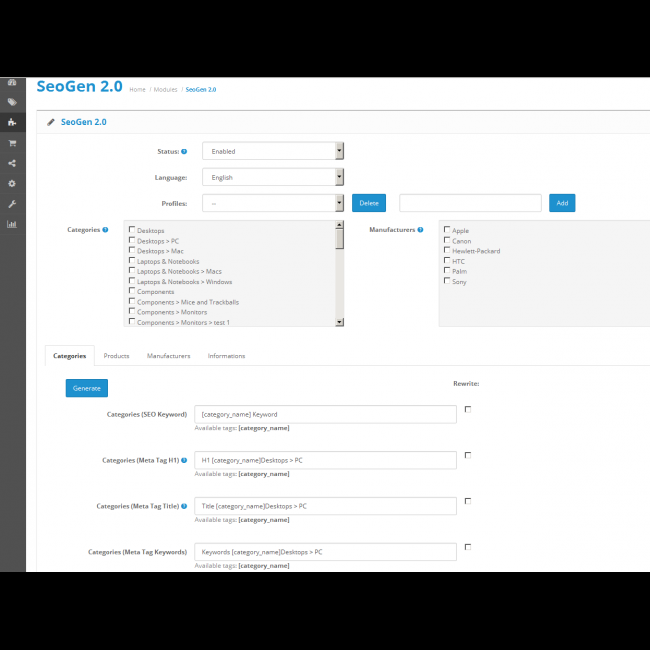Expand the Language dropdown
Viewport: 650px width, 650px height.
pyautogui.click(x=273, y=177)
